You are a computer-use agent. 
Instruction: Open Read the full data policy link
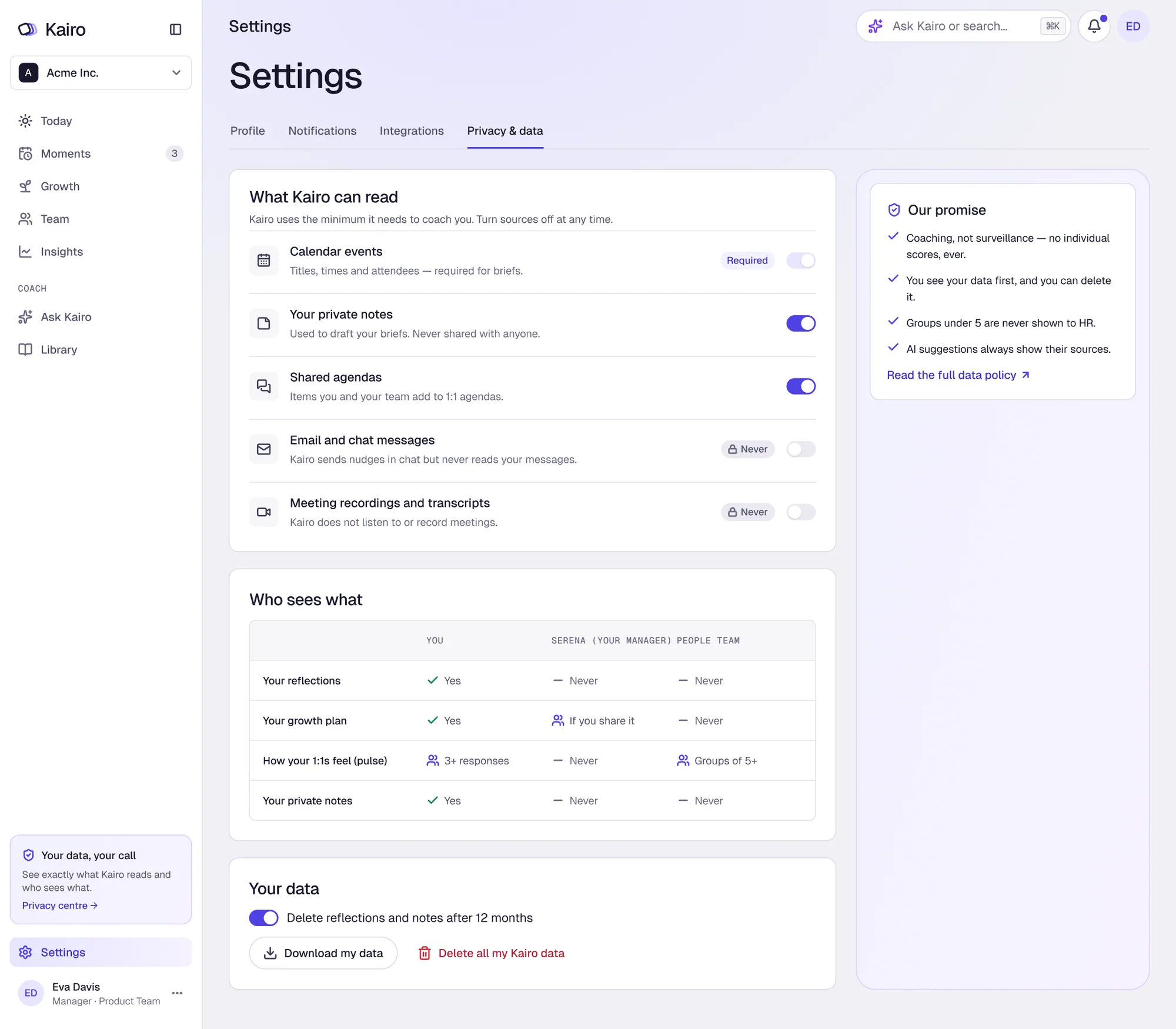[x=958, y=375]
